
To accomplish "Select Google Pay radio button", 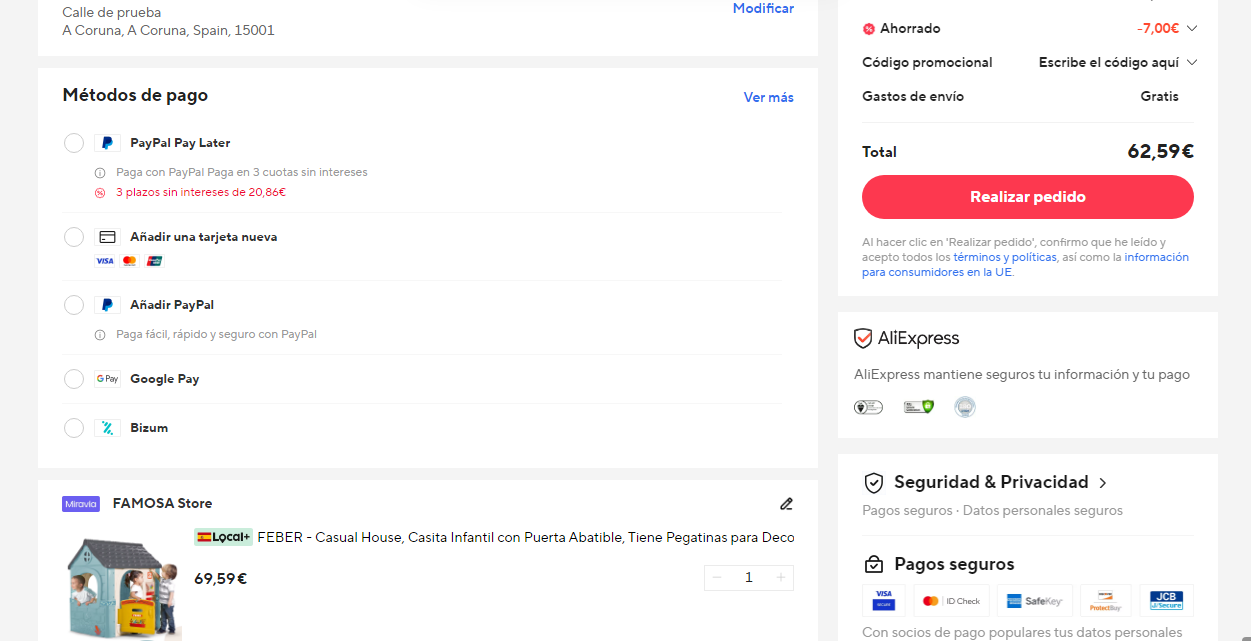I will pyautogui.click(x=74, y=379).
